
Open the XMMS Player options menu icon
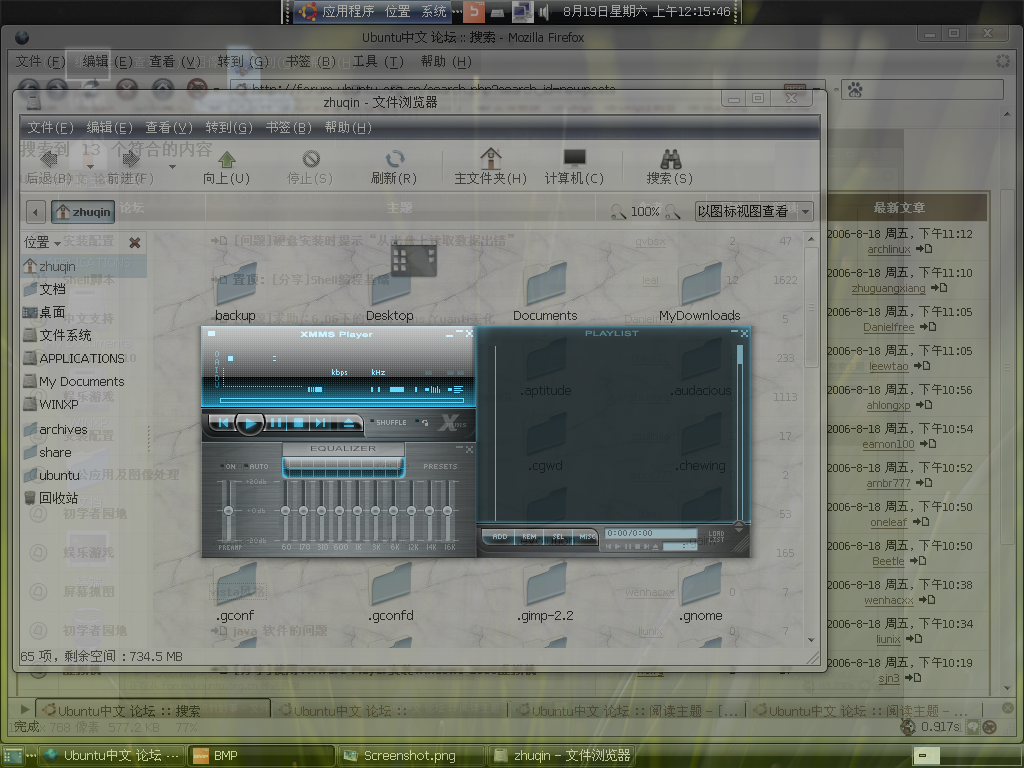(211, 334)
